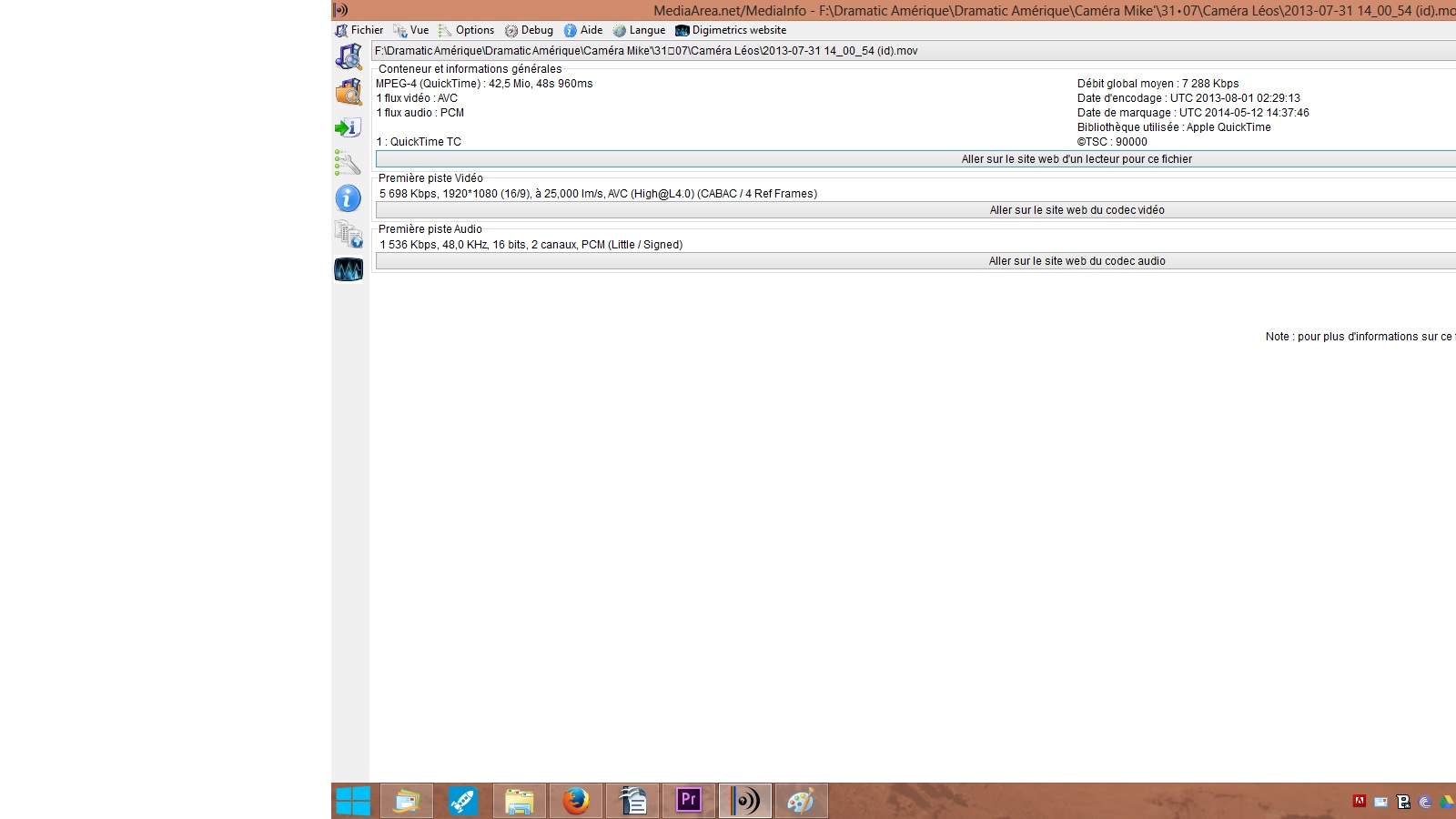Click the purple swirl tray icon
This screenshot has height=819, width=1456.
click(1425, 802)
